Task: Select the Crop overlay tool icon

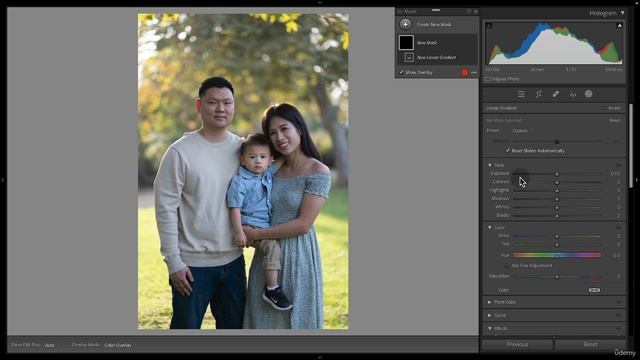Action: 539,94
